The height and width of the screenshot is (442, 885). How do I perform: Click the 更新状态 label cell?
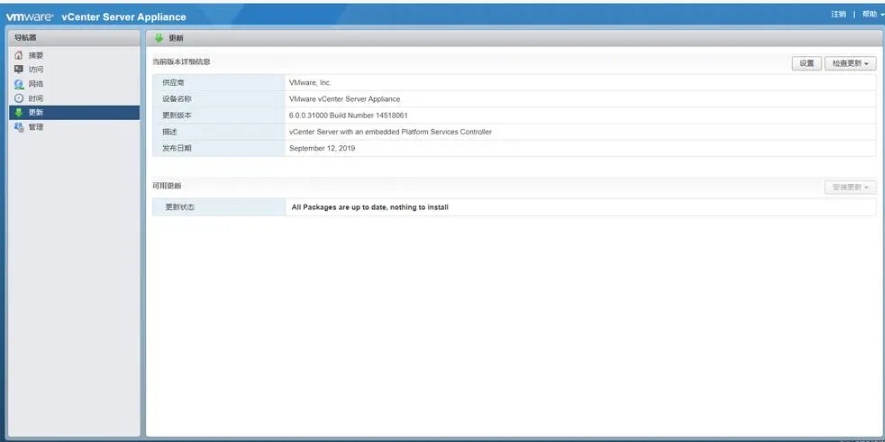pos(219,207)
